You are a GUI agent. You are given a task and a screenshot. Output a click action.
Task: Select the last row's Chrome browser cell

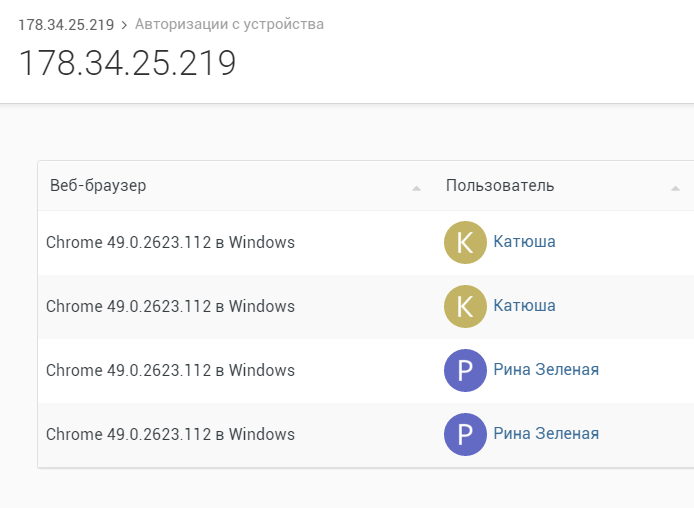pos(170,434)
